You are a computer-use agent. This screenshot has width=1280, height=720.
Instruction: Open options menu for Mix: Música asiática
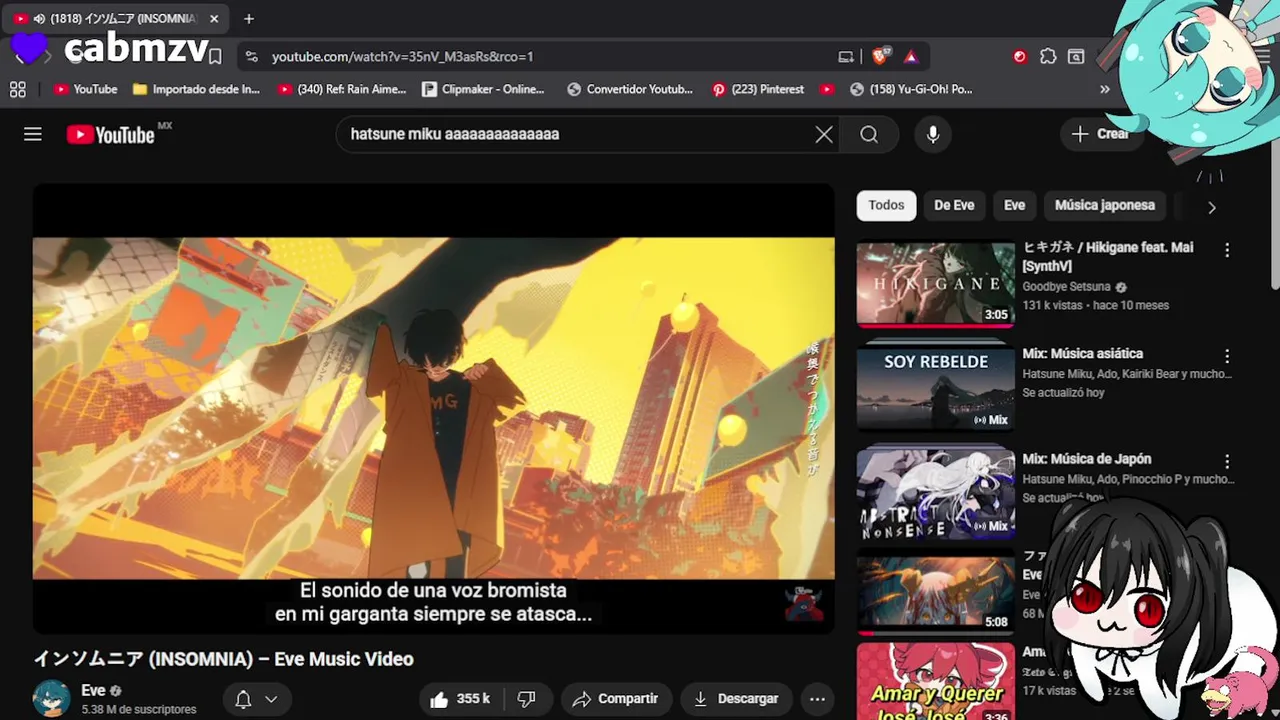pos(1227,356)
